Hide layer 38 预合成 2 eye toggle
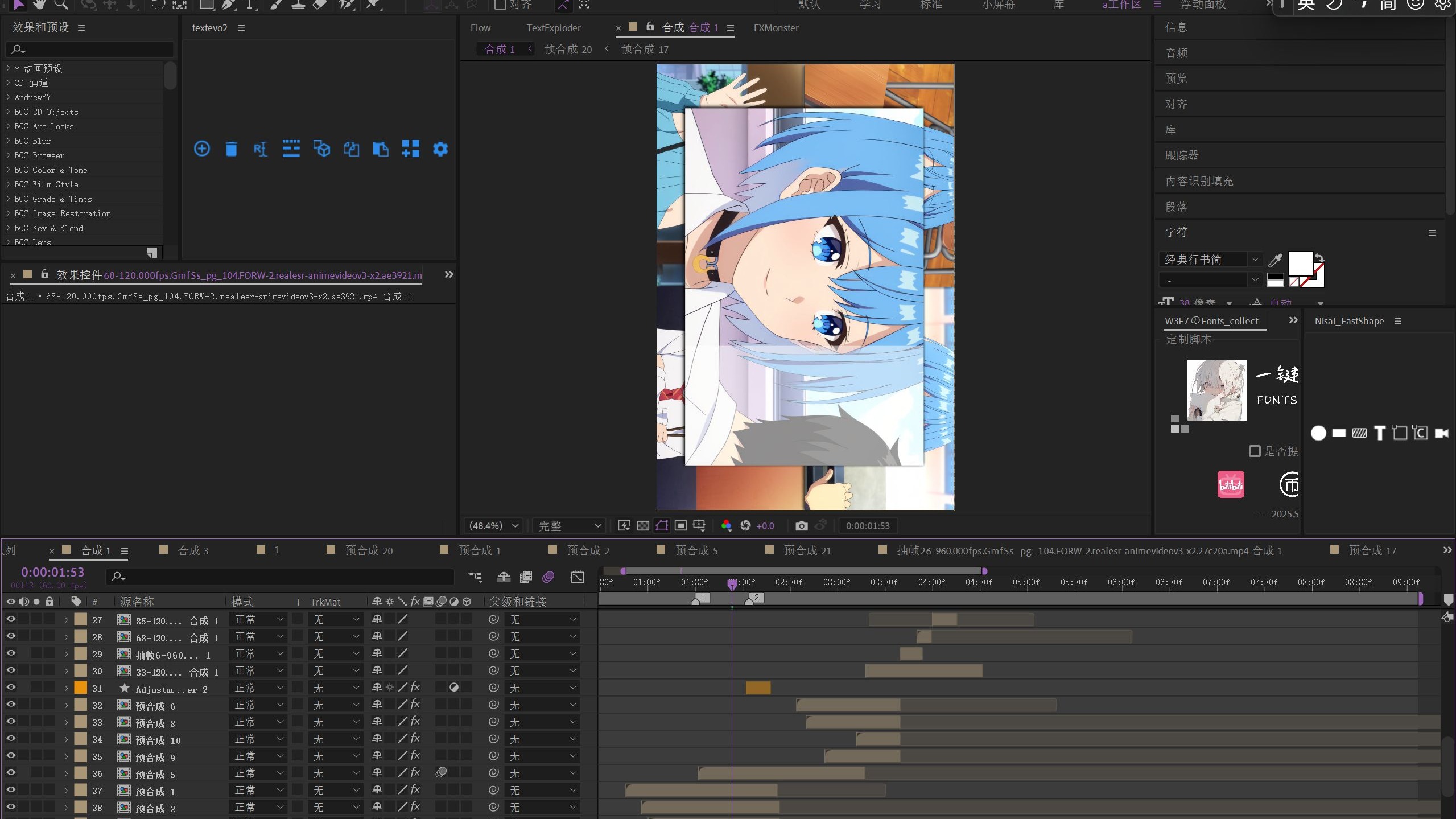 11,807
